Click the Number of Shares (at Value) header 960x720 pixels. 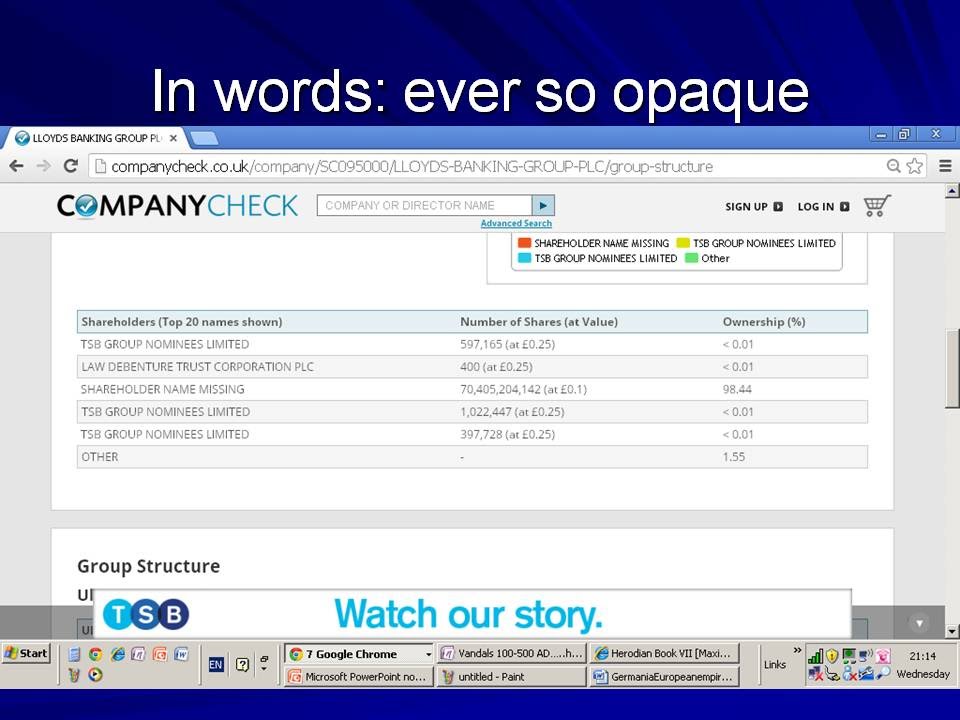[539, 322]
